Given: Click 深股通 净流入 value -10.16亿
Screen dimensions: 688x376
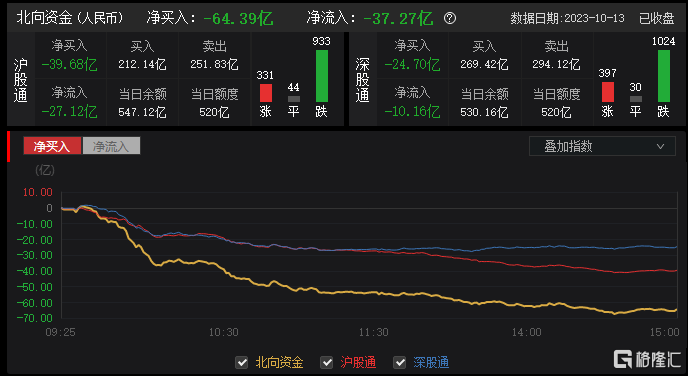Looking at the screenshot, I should coord(412,112).
